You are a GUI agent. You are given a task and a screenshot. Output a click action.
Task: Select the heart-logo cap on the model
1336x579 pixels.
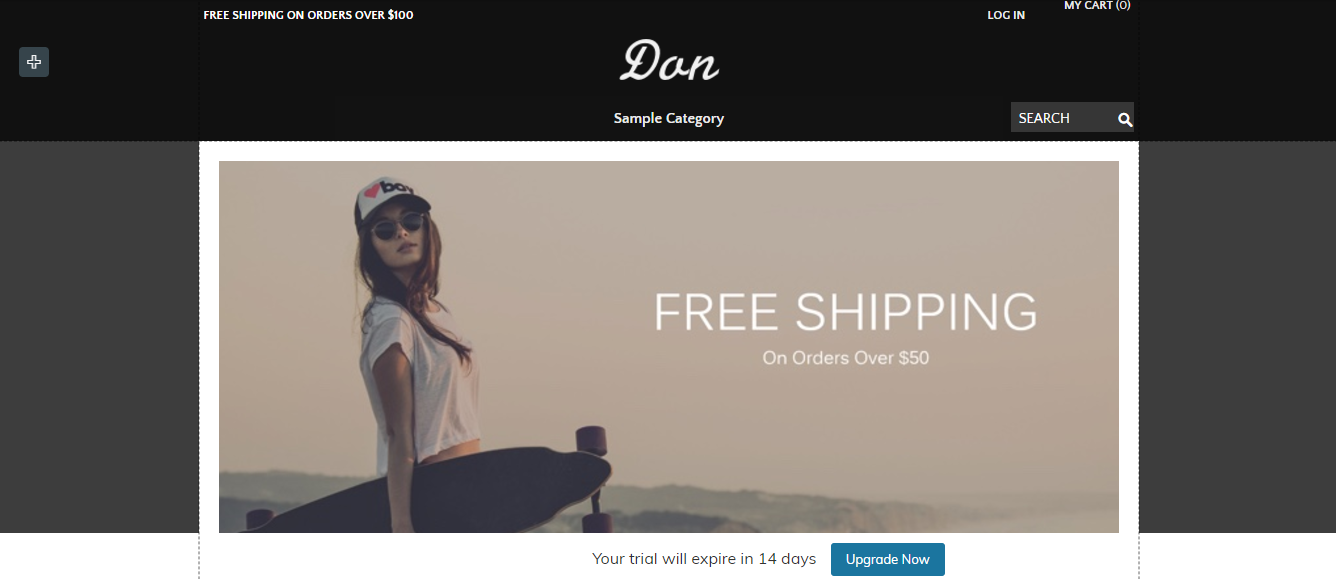(390, 198)
